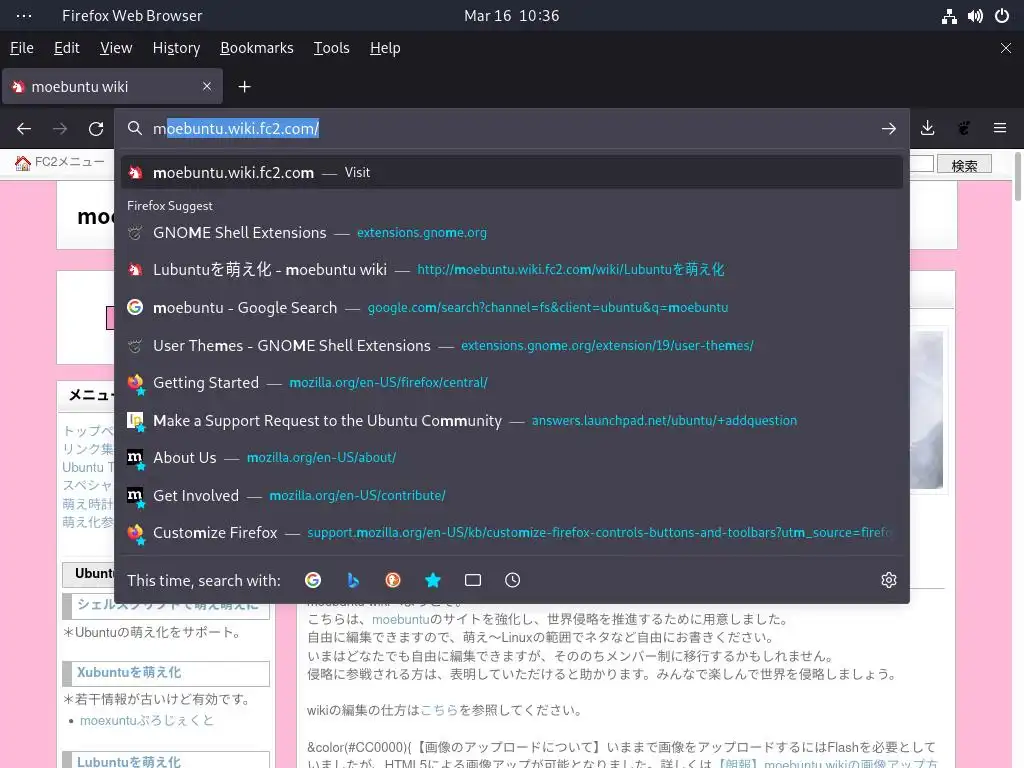Select User Themes - GNOME Shell Extensions suggestion
Image resolution: width=1024 pixels, height=768 pixels.
pyautogui.click(x=511, y=345)
